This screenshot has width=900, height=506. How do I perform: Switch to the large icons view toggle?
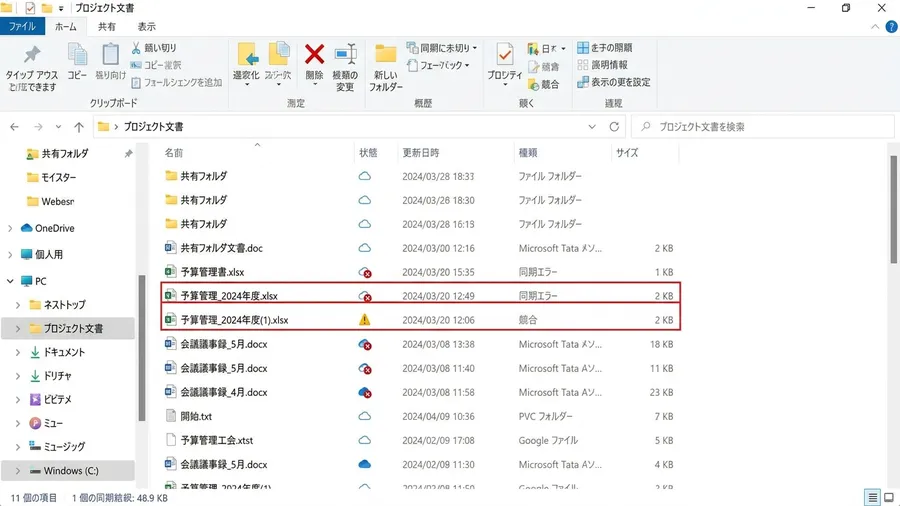click(889, 497)
